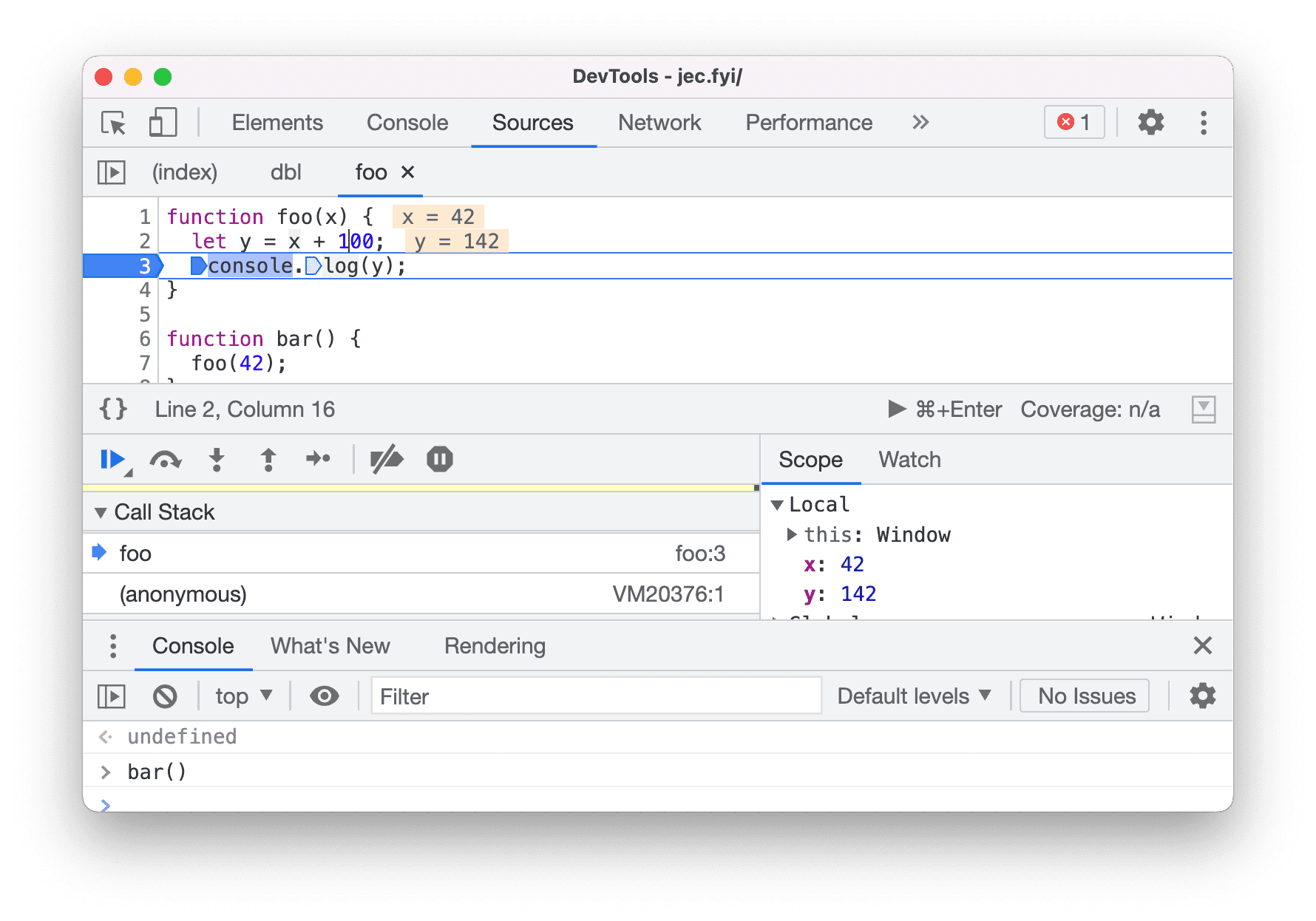The width and height of the screenshot is (1316, 921).
Task: Resume script execution
Action: pos(112,459)
